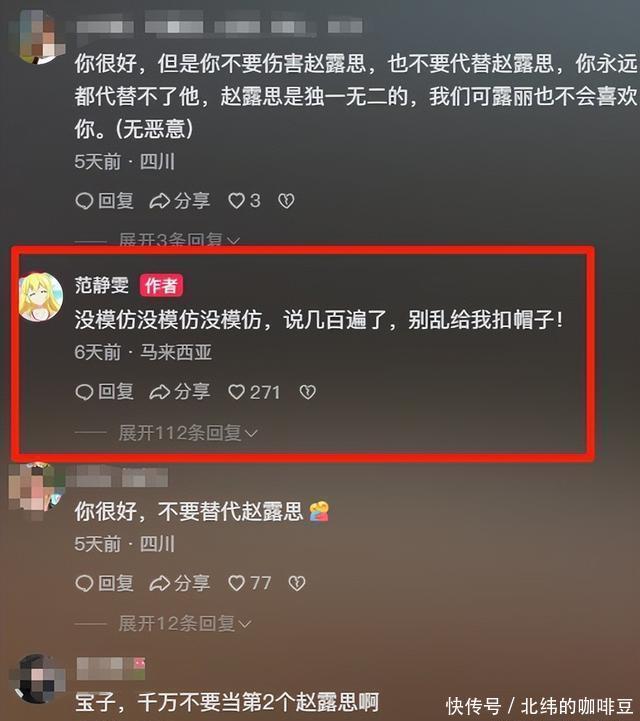This screenshot has height=721, width=640.
Task: Dislike the comment with 77 likes
Action: (x=297, y=583)
